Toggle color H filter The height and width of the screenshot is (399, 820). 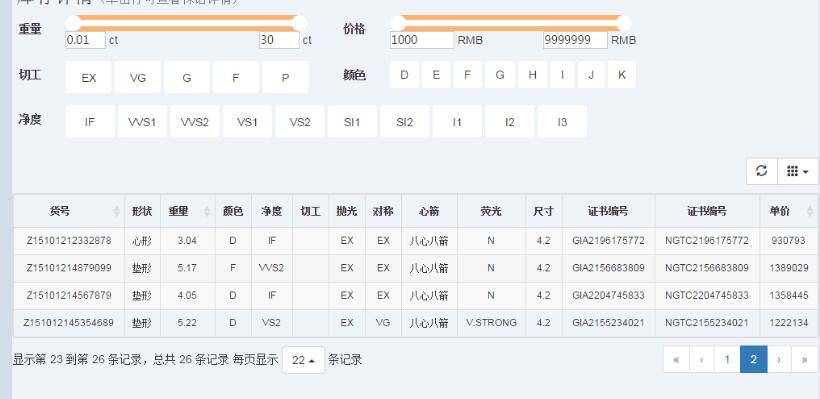(x=532, y=75)
